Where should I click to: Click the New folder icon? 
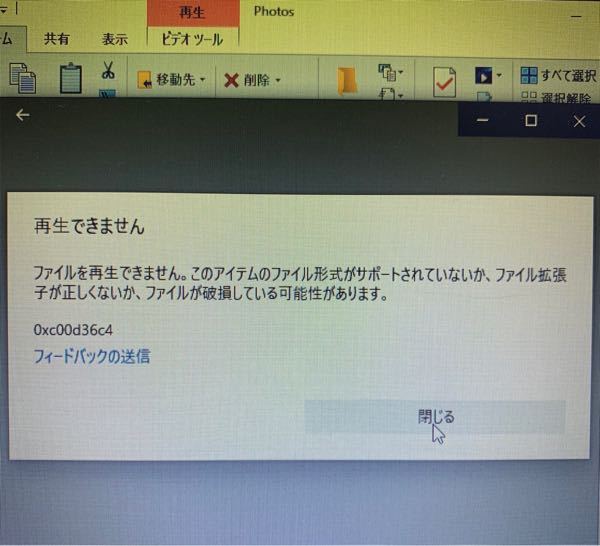[x=346, y=82]
